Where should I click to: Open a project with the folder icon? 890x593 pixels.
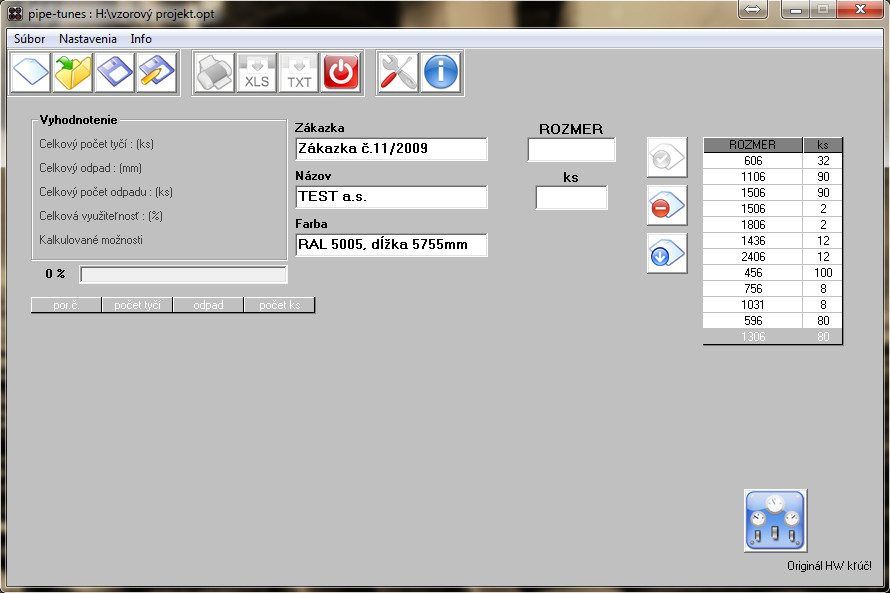[x=73, y=72]
